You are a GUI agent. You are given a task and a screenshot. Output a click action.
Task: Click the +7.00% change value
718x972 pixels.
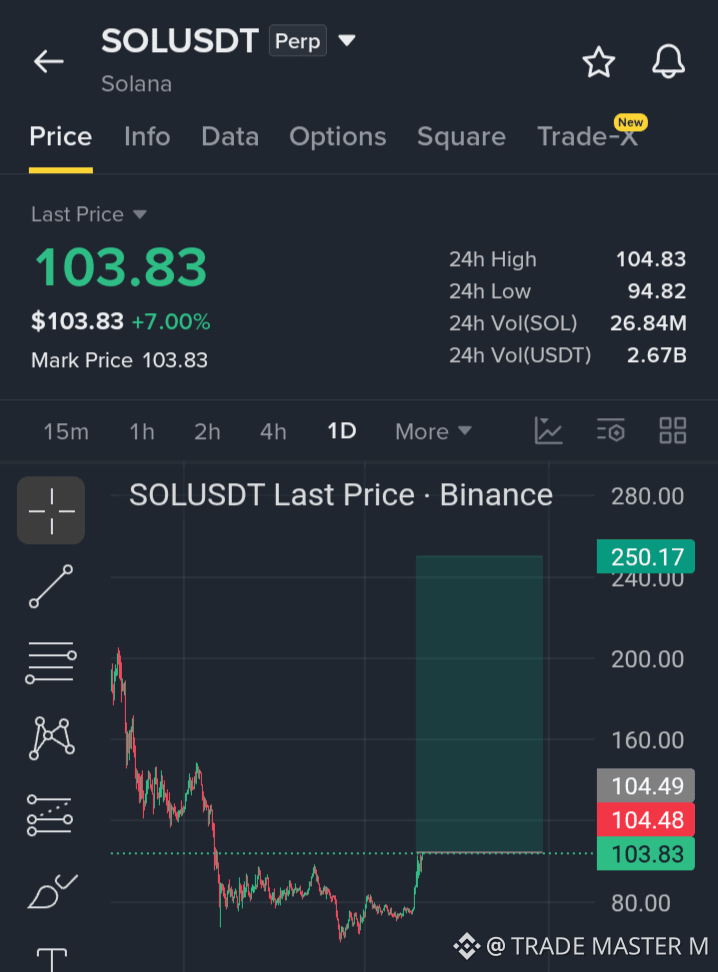(171, 322)
